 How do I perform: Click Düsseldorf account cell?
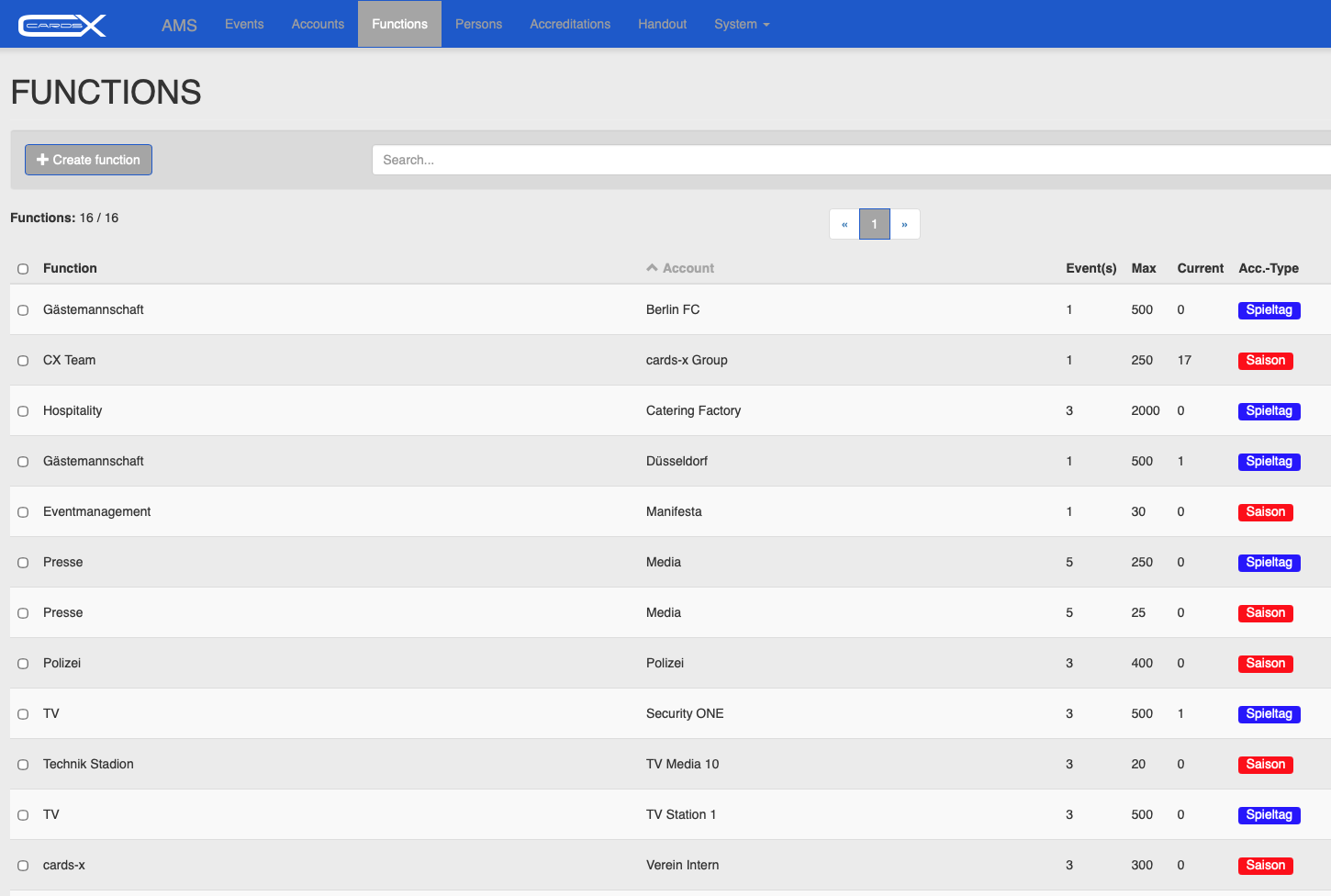click(677, 461)
